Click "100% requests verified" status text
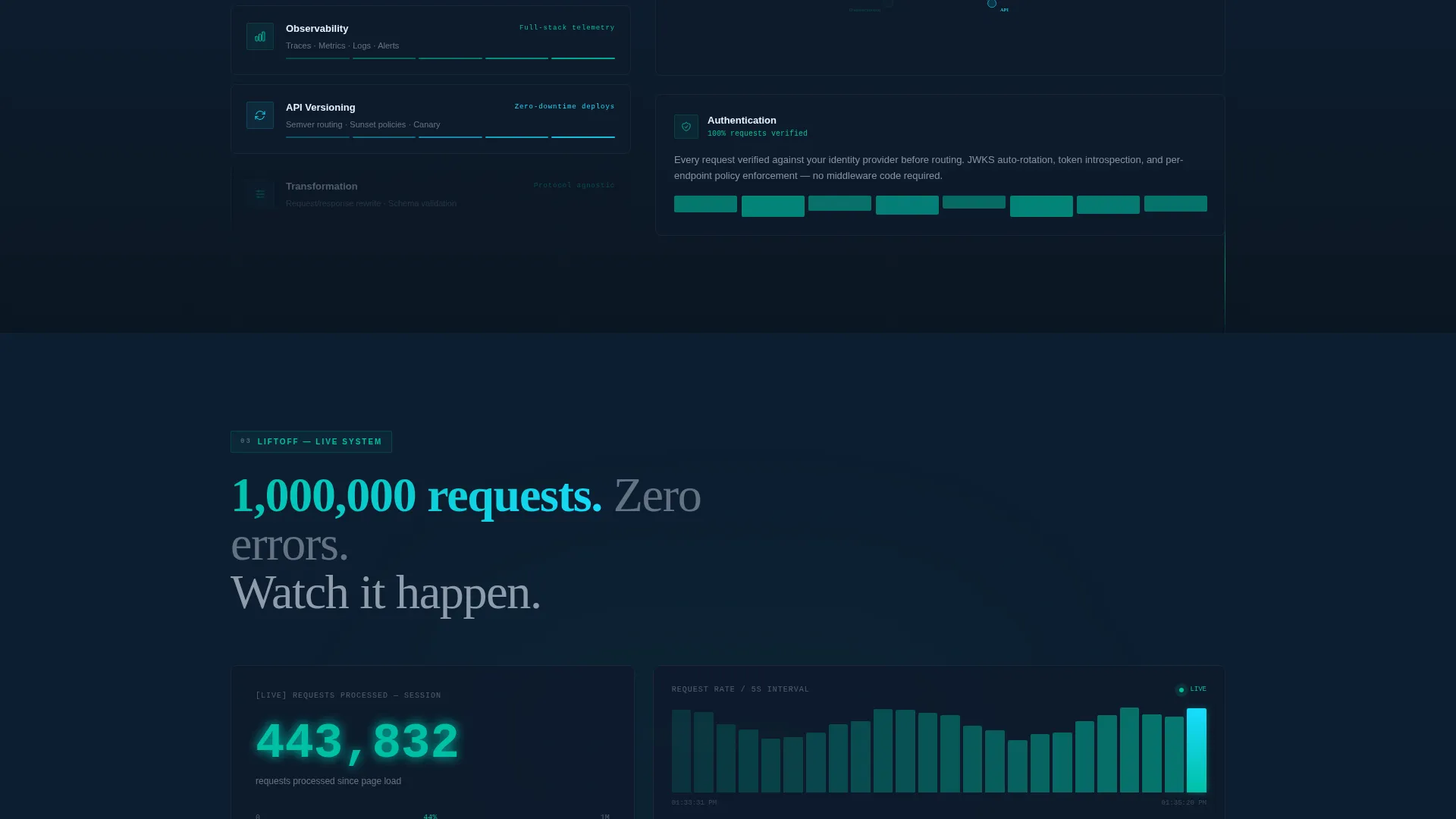This screenshot has height=819, width=1456. 758,133
